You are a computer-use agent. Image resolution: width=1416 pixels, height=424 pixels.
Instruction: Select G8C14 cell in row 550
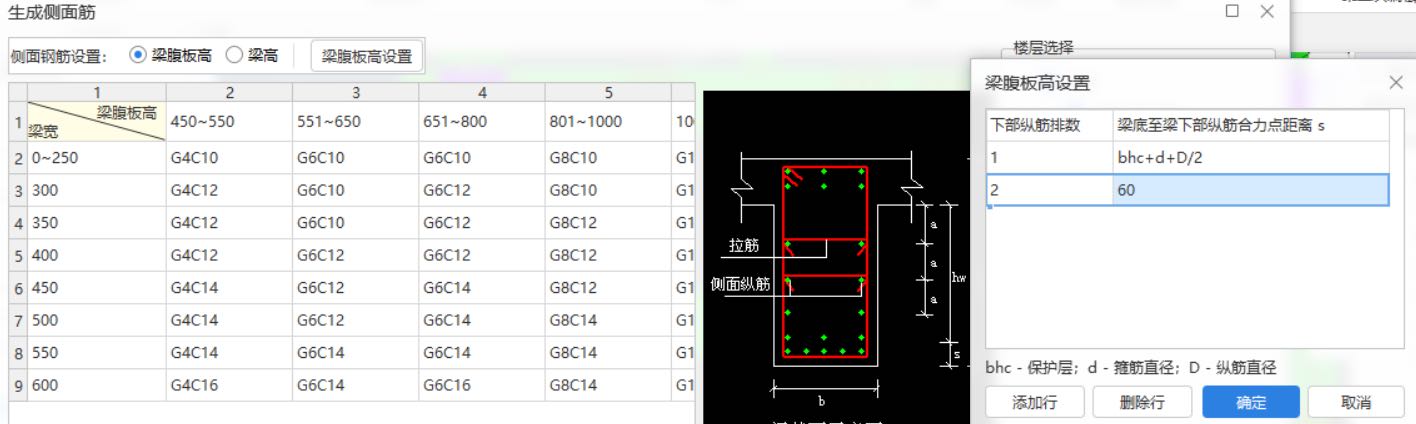[607, 353]
